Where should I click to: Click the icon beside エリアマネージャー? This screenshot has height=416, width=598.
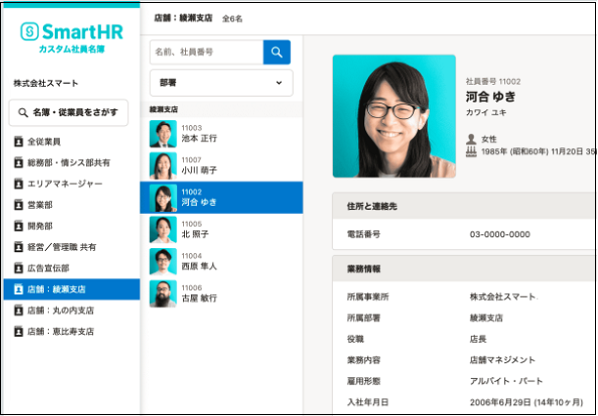click(x=18, y=184)
